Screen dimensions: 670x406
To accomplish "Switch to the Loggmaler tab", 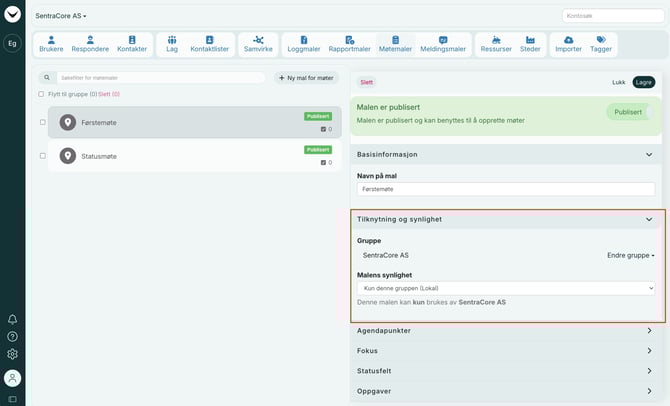I will [x=302, y=44].
